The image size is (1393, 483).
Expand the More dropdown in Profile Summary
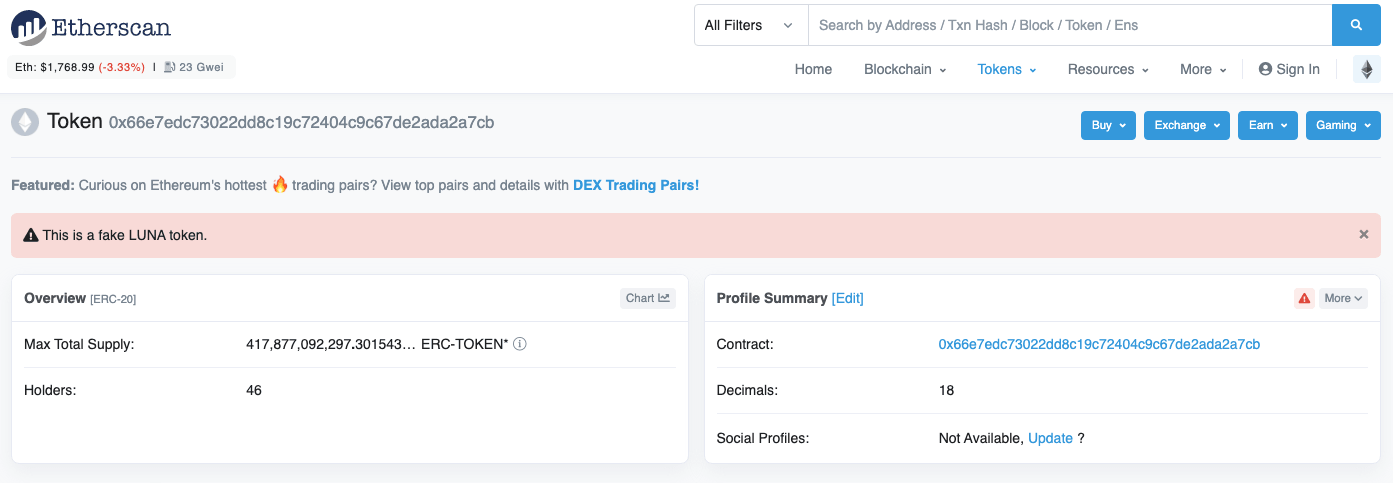[1344, 298]
